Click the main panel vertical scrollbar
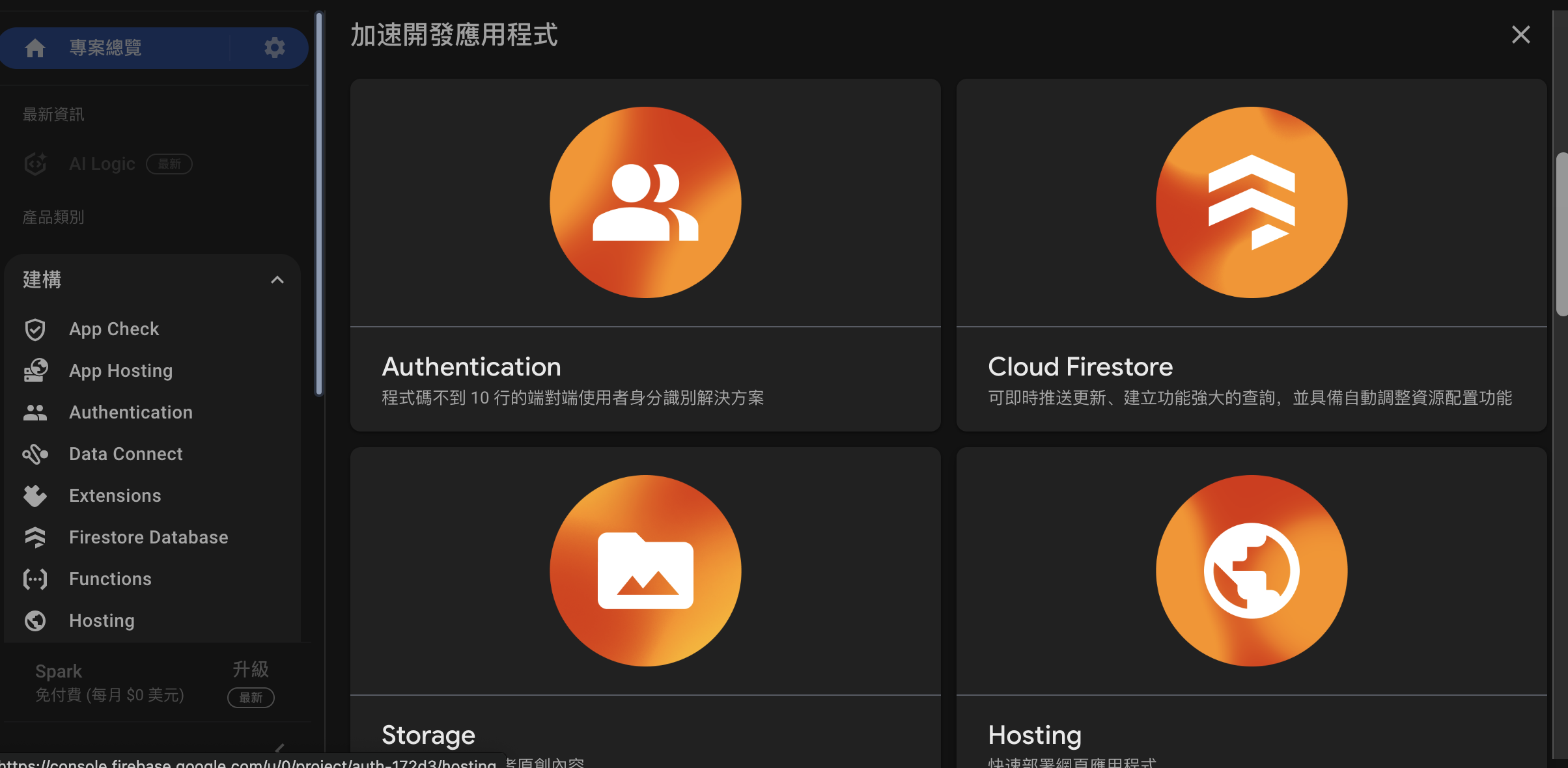This screenshot has width=1568, height=768. click(x=1561, y=234)
